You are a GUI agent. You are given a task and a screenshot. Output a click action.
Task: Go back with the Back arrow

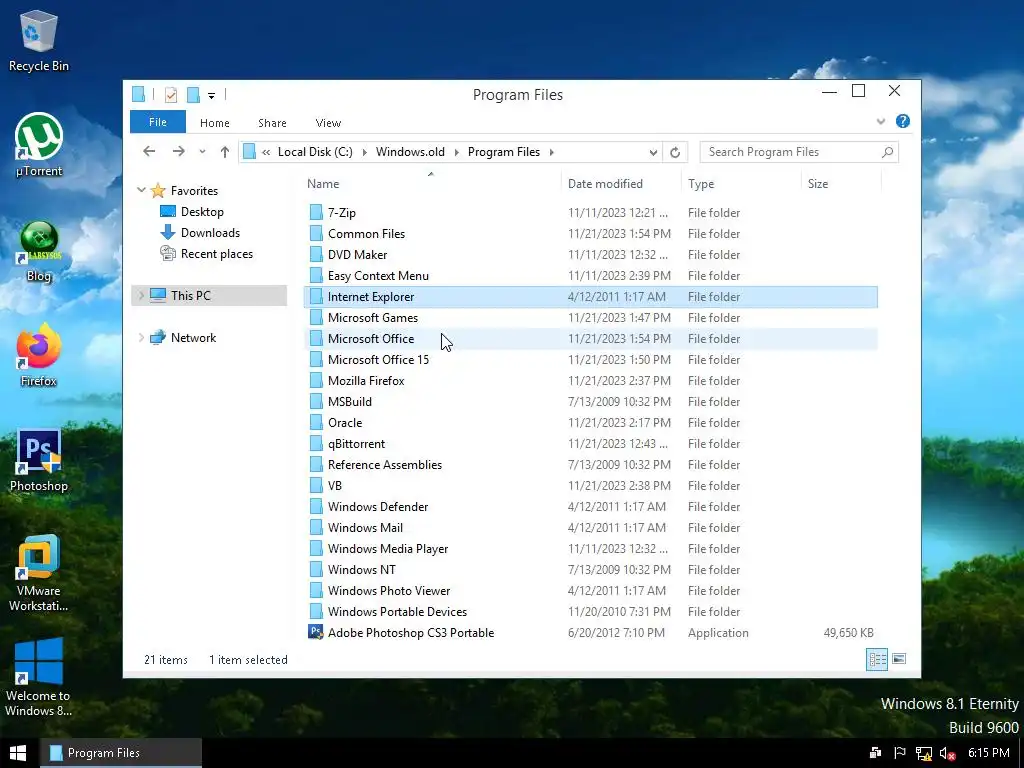(149, 152)
